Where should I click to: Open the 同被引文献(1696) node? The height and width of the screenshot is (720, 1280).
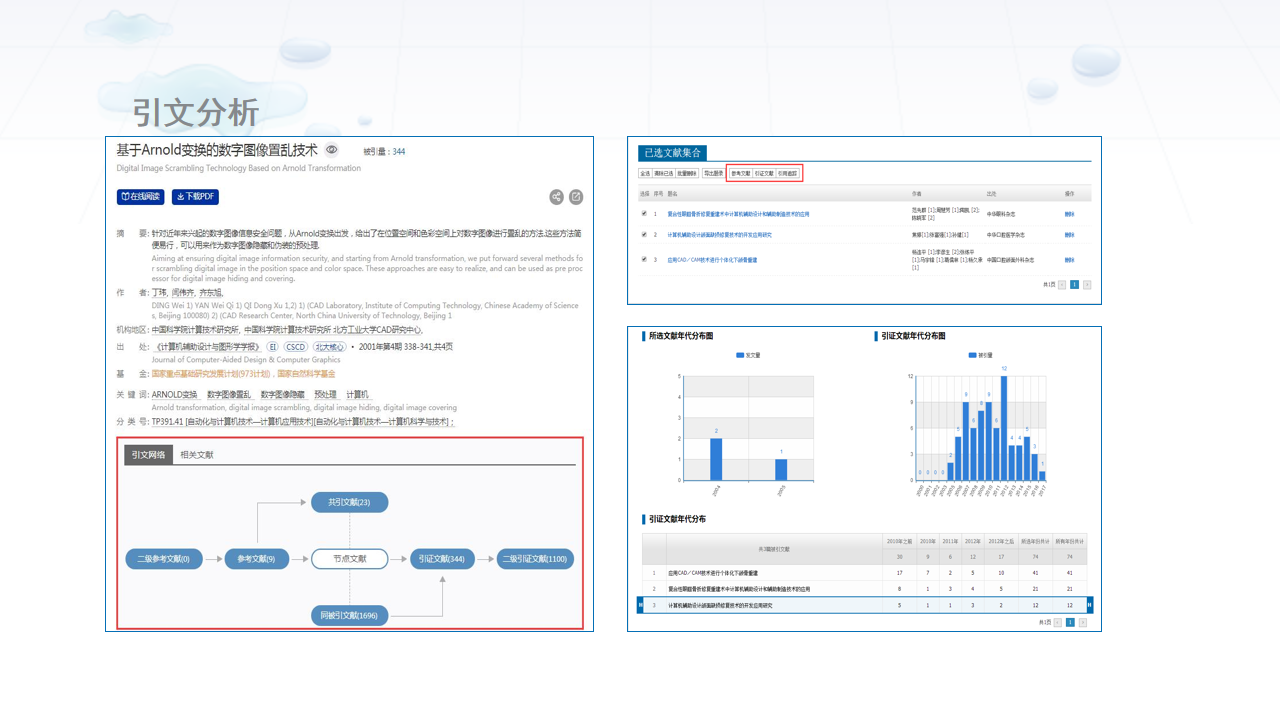point(349,615)
